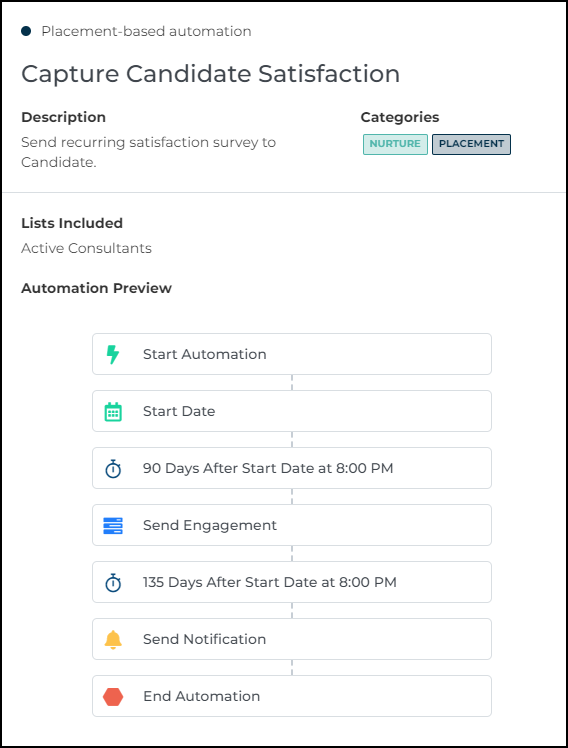Click the dark dot before Placement-based automation
Screen dimensions: 568x748
click(26, 31)
